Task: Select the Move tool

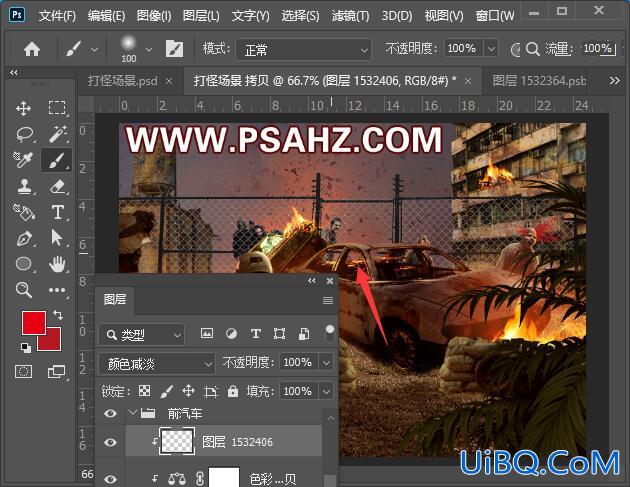Action: 23,108
